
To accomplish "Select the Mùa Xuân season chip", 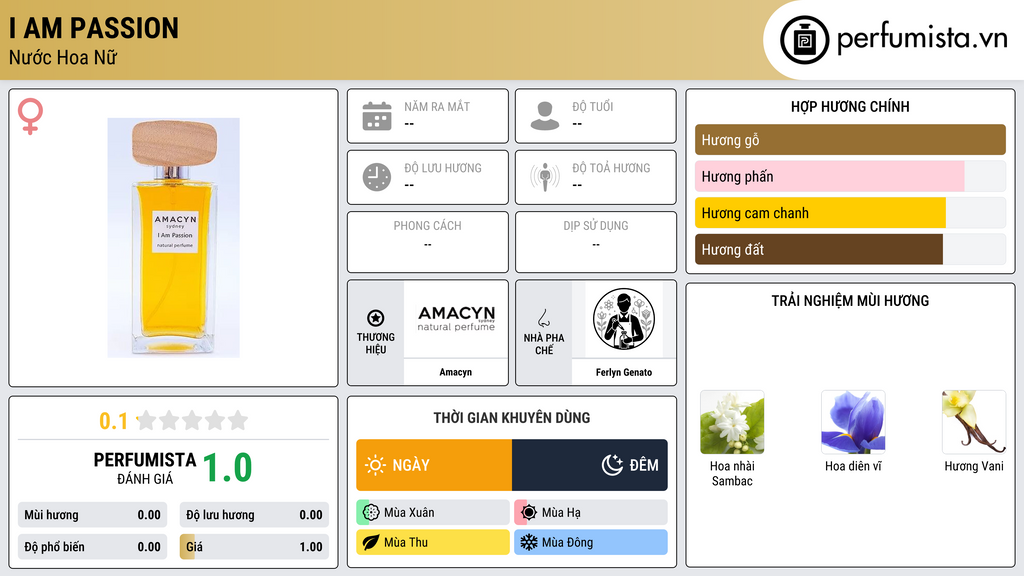I will coord(433,513).
